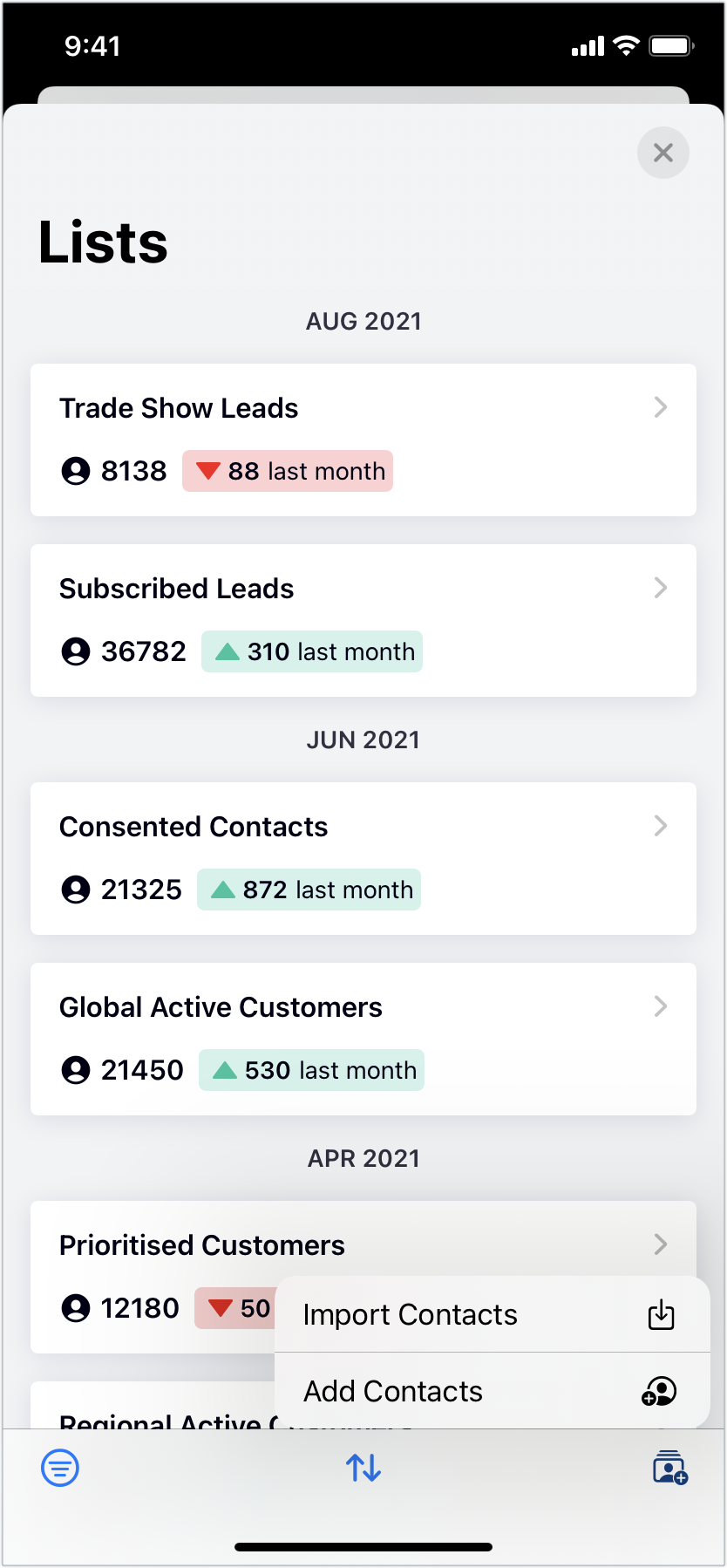Close the Lists sheet
Screen dimensions: 727x1568
coord(663,153)
